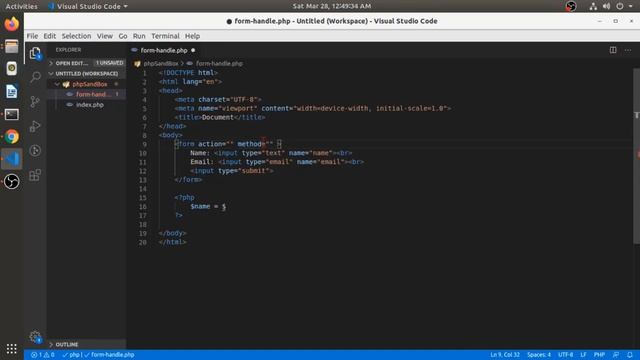
Task: Open the power menu in top bar
Action: click(x=620, y=6)
